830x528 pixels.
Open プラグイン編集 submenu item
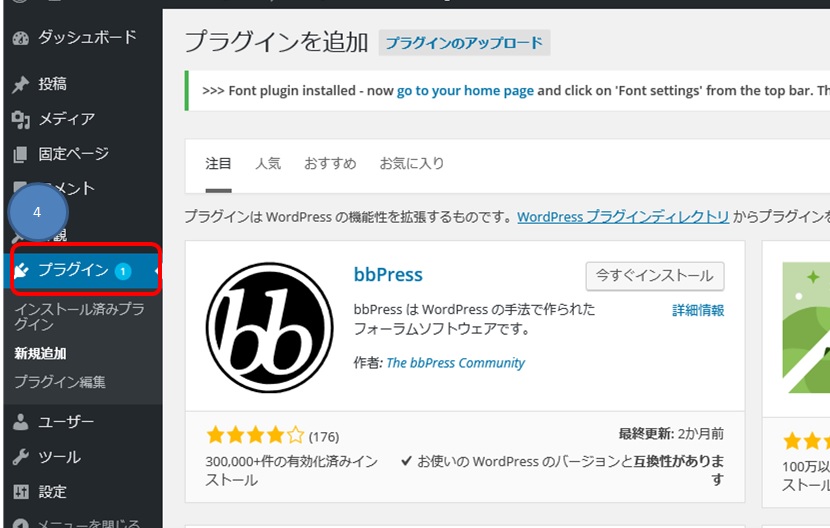60,382
